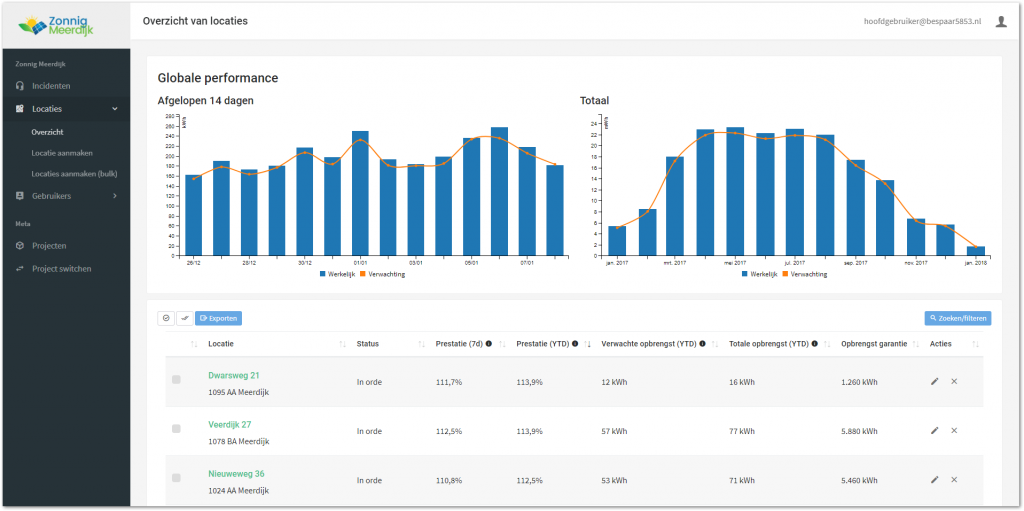Delete the Veerdijk 27 location row

954,430
